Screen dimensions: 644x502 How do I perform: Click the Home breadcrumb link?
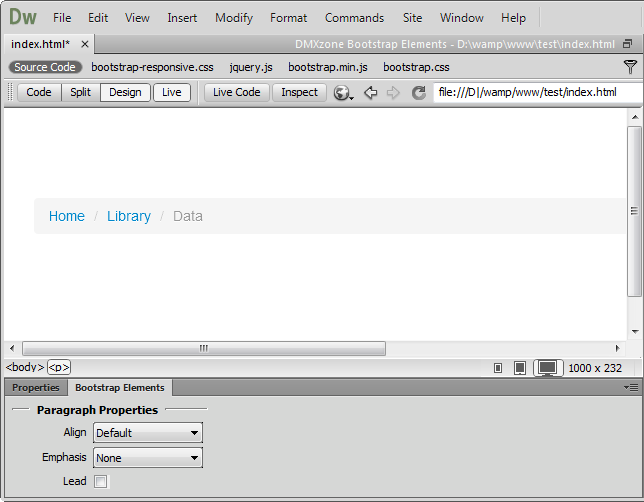tap(67, 216)
